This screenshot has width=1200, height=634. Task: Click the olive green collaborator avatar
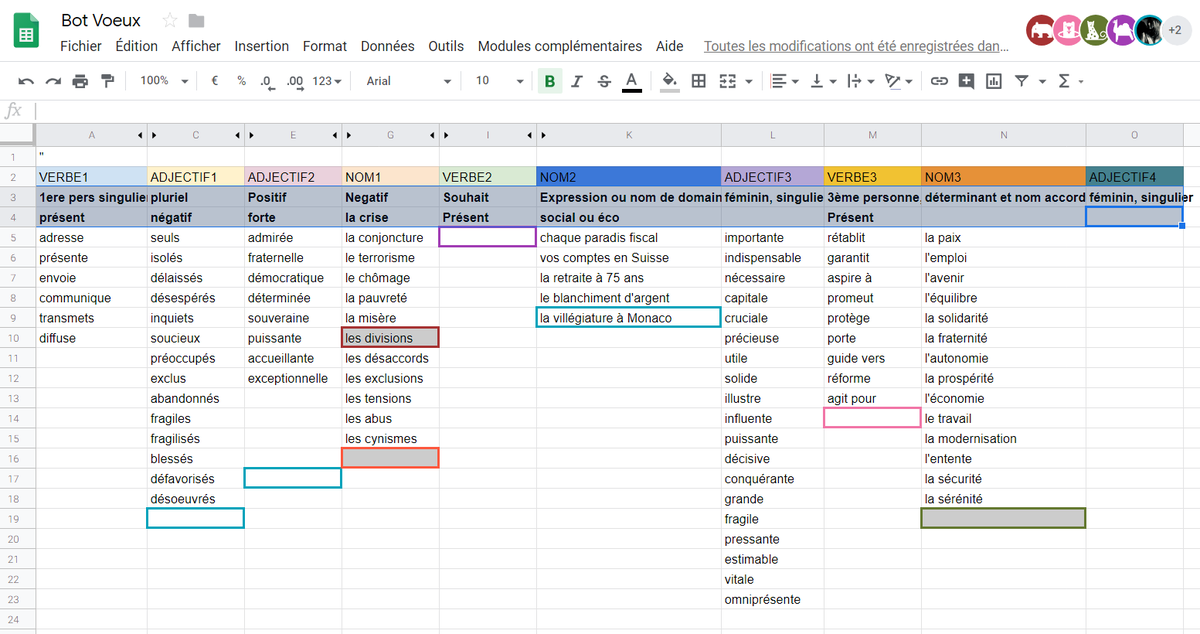click(x=1095, y=30)
